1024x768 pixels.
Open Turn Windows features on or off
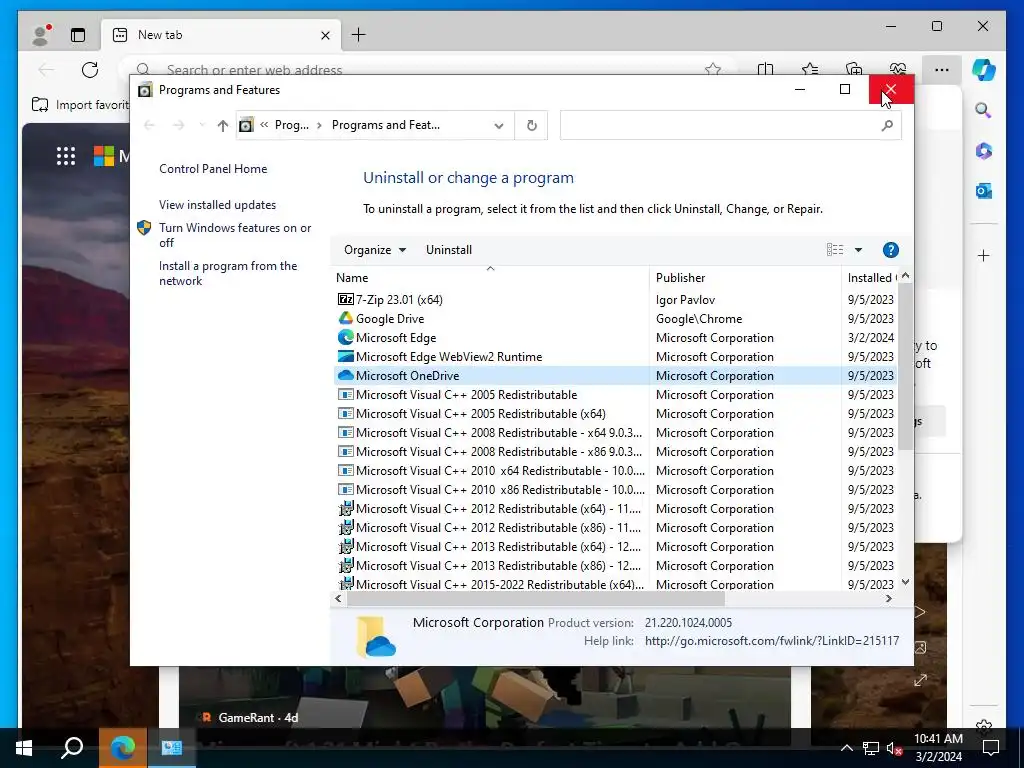pos(235,235)
